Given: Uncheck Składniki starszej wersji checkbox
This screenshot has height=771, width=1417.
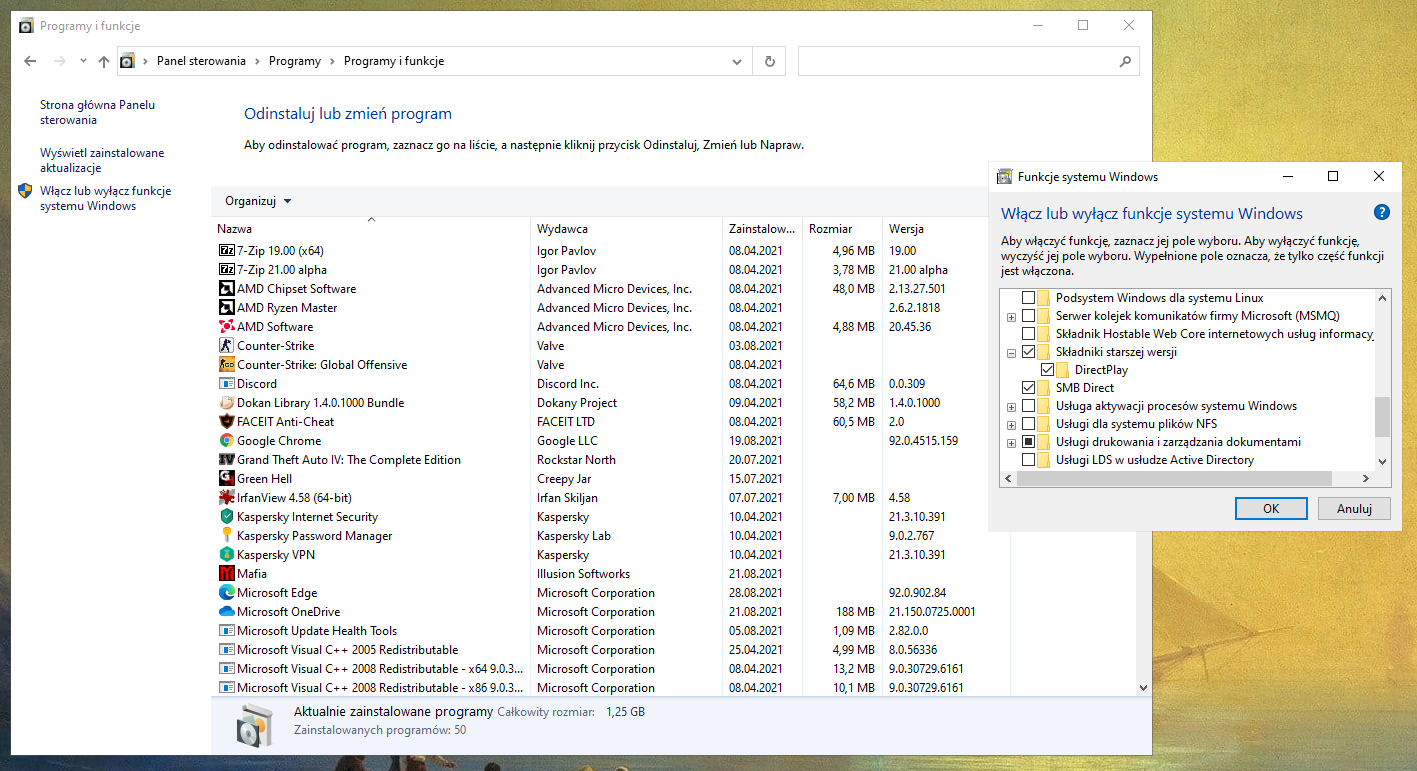Looking at the screenshot, I should 1028,352.
